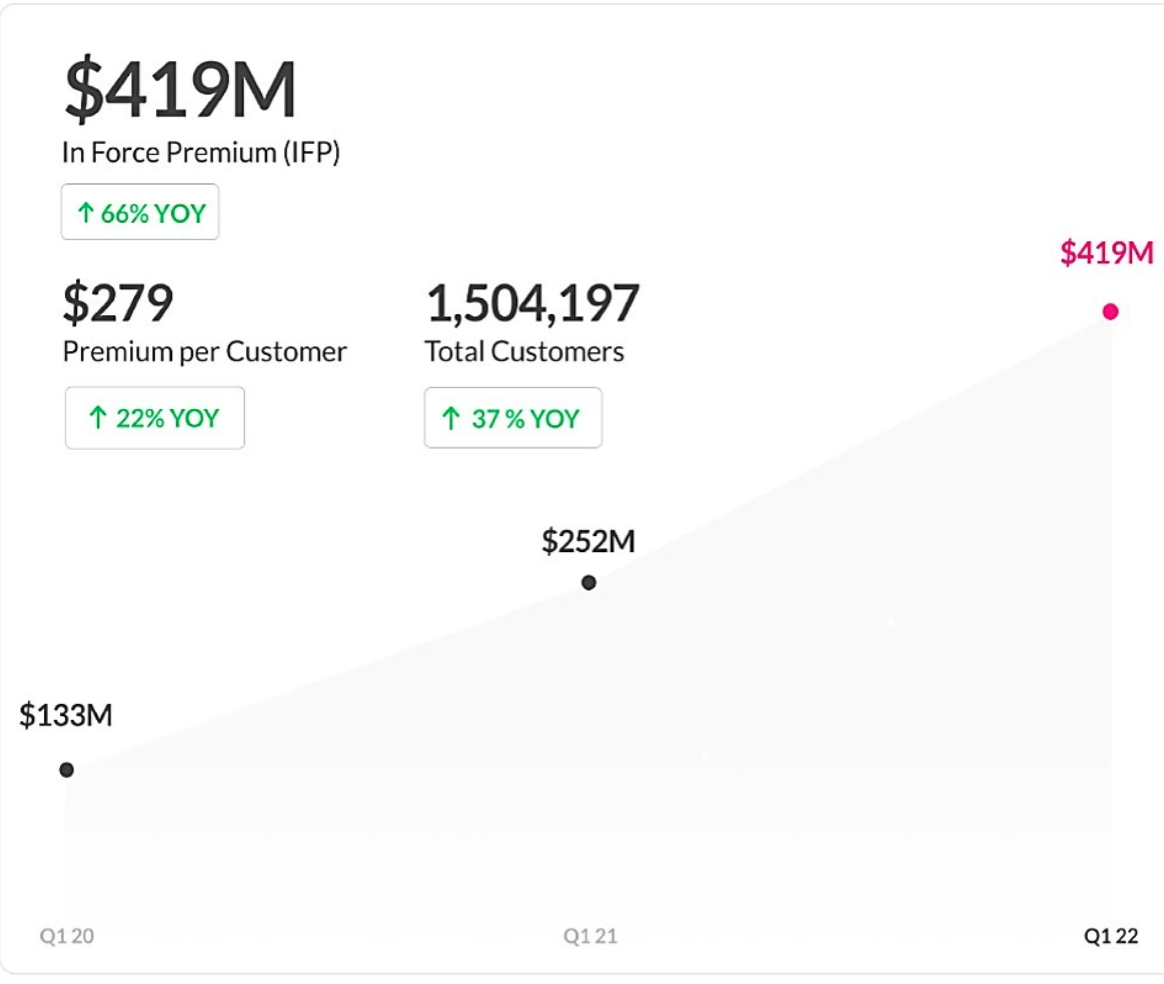Click the 66% YOY text in the badge

[x=153, y=213]
